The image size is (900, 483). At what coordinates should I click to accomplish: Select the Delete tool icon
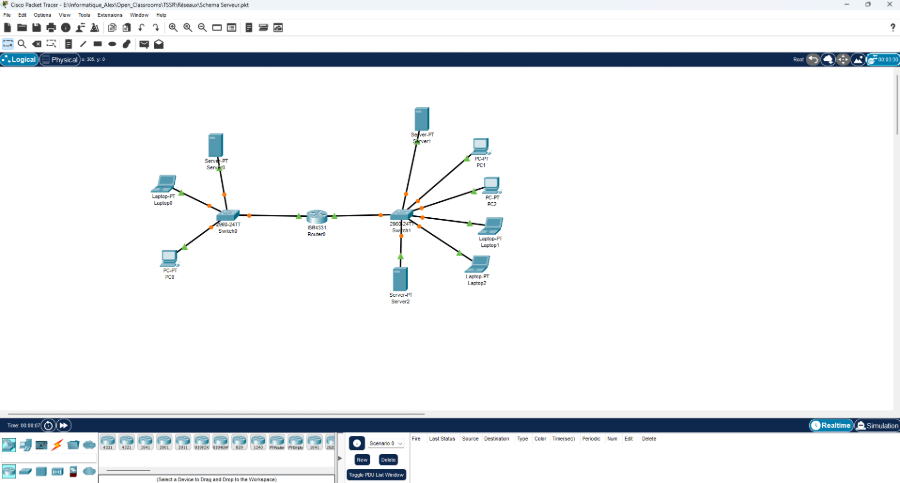click(x=36, y=44)
